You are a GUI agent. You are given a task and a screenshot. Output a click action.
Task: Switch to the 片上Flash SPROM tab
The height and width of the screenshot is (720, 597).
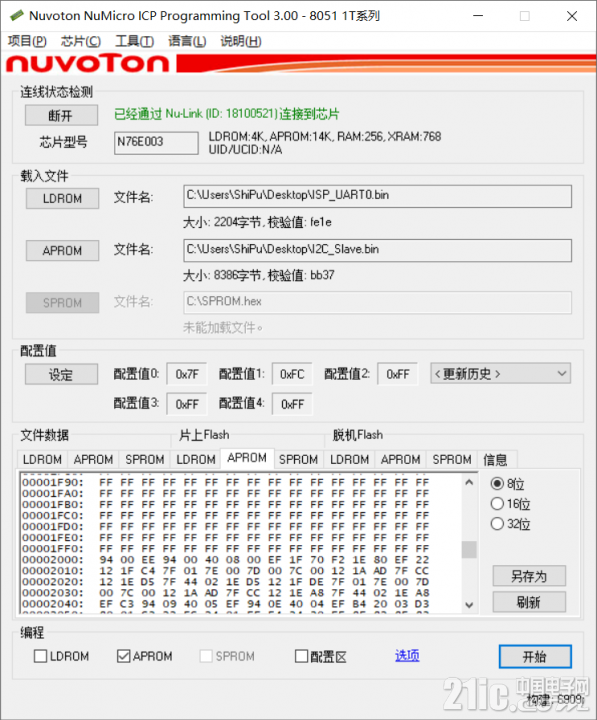click(298, 460)
